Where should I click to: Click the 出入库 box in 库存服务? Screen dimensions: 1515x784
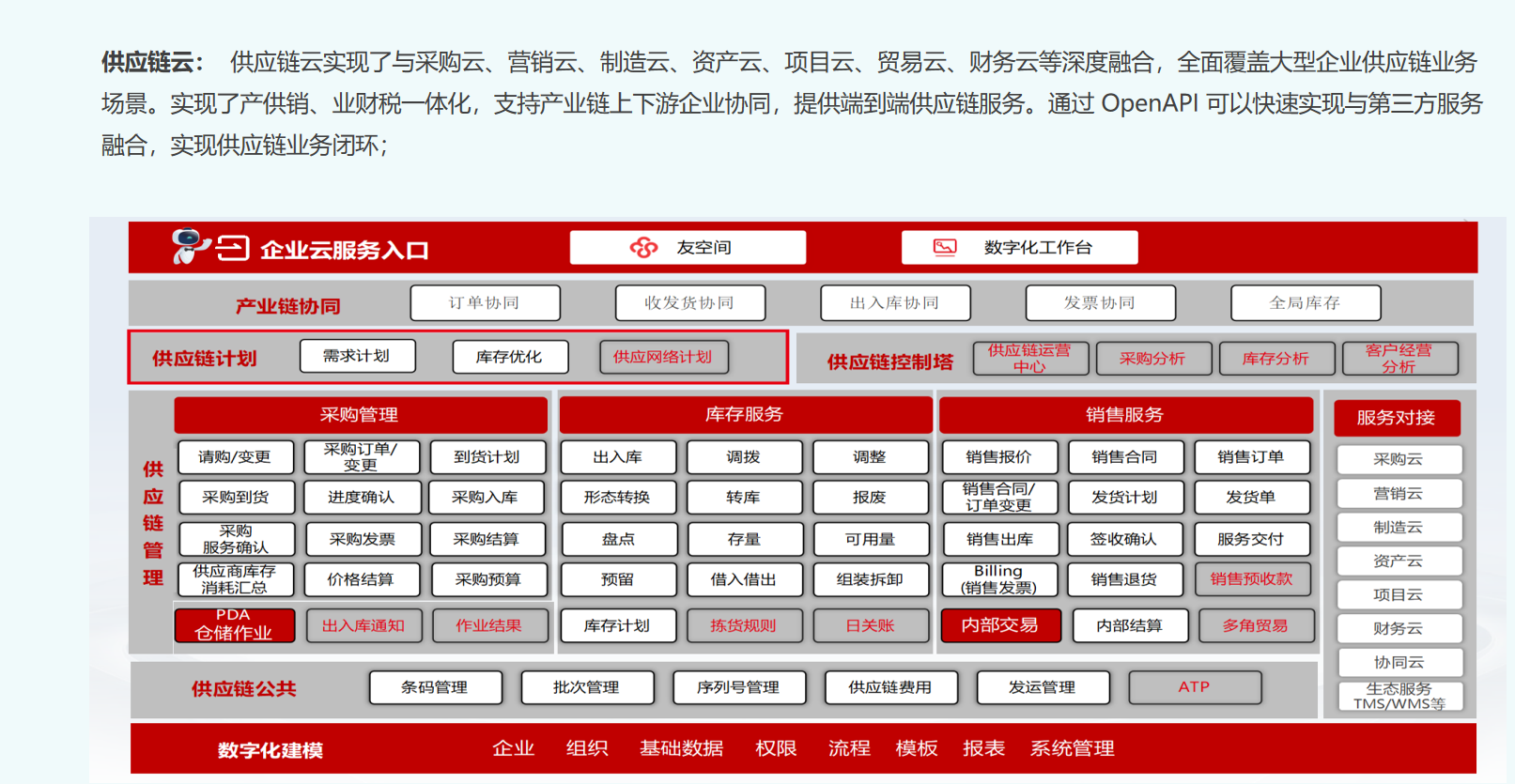click(x=618, y=457)
